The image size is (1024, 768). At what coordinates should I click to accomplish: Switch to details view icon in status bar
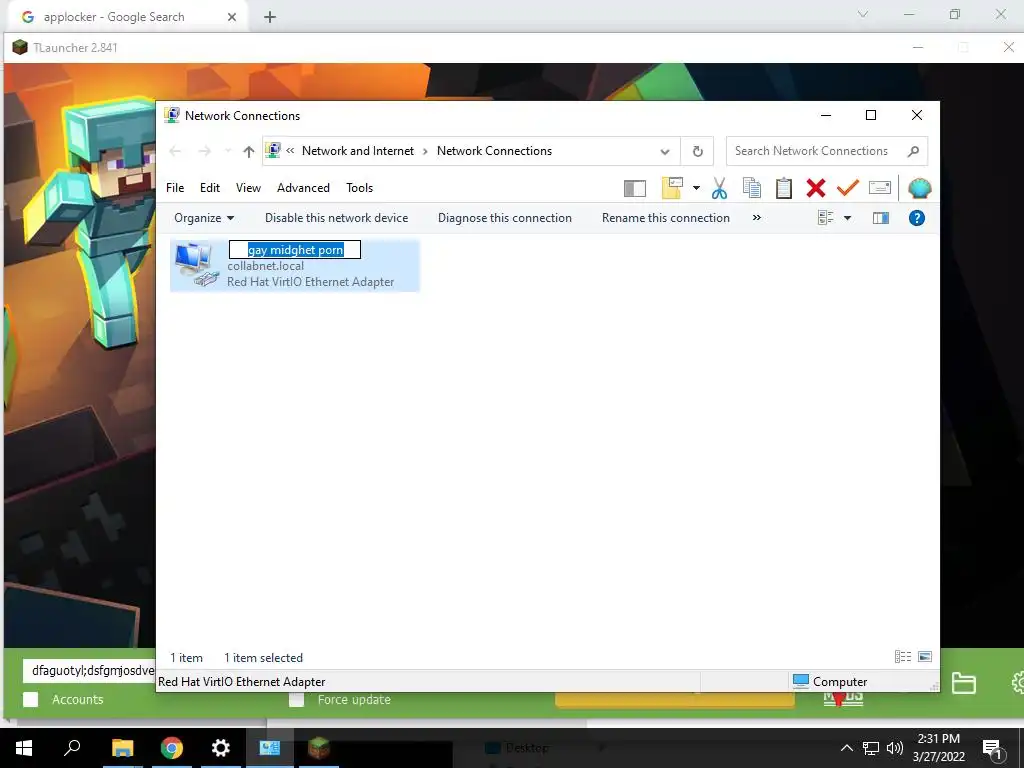coord(903,657)
